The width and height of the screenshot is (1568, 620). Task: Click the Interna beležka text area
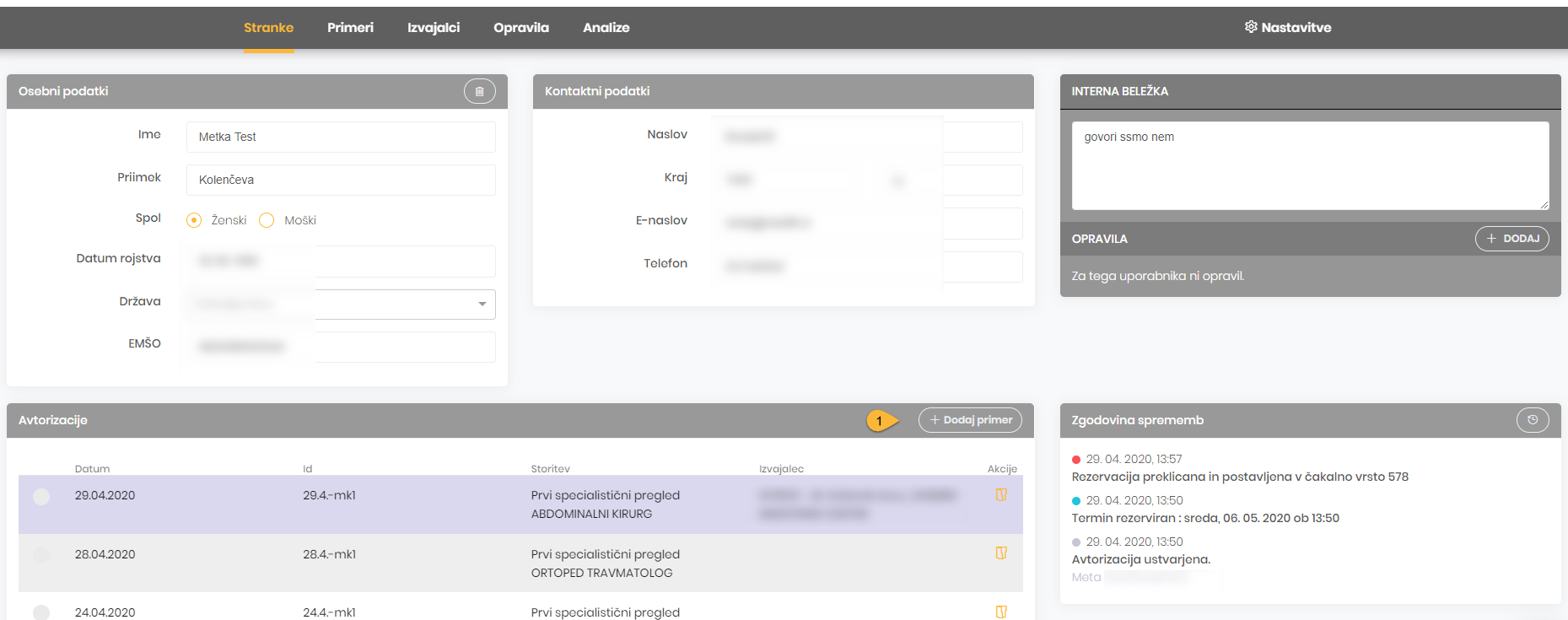[1309, 165]
